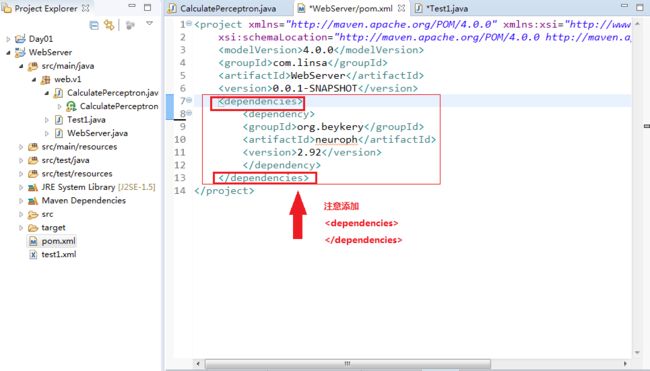Image resolution: width=650 pixels, height=371 pixels.
Task: Expand src/test/resources folder
Action: coord(21,174)
